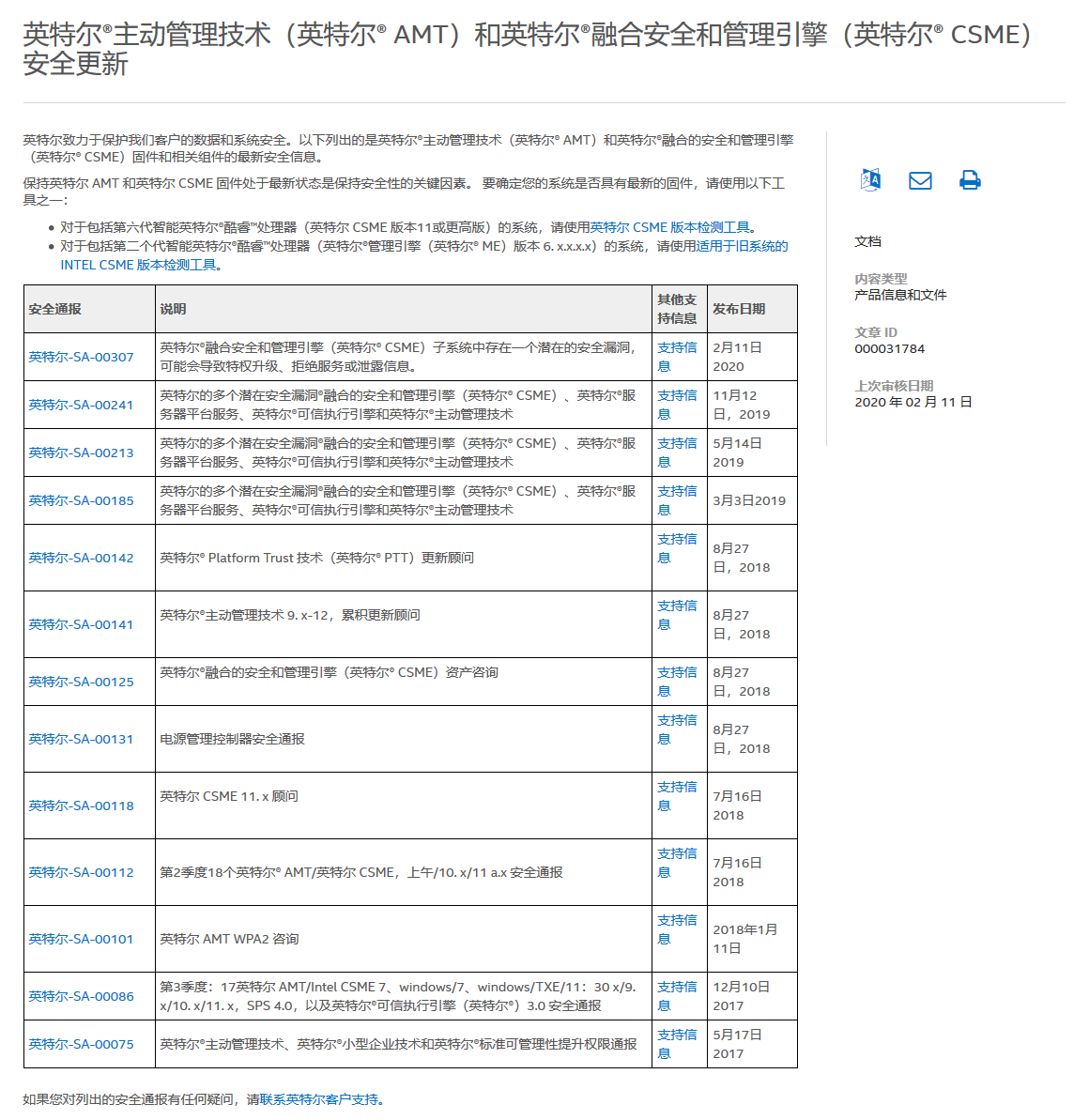The height and width of the screenshot is (1120, 1089).
Task: Open the 英特尔-SA-00112 advisory
Action: (x=81, y=872)
